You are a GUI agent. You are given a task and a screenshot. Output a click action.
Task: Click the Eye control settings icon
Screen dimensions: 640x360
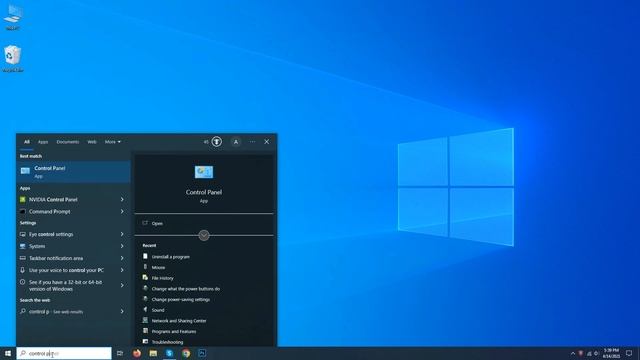[x=22, y=234]
